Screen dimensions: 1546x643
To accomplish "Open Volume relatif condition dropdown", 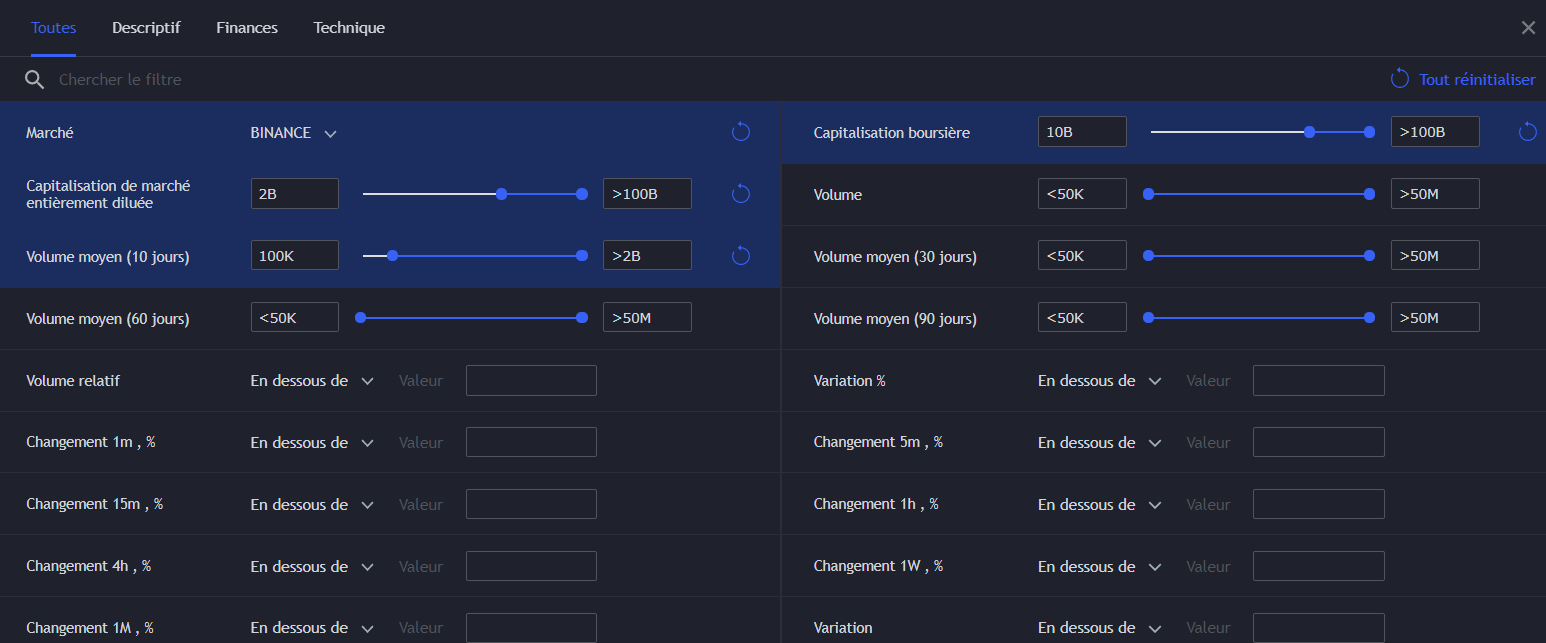I will [312, 381].
